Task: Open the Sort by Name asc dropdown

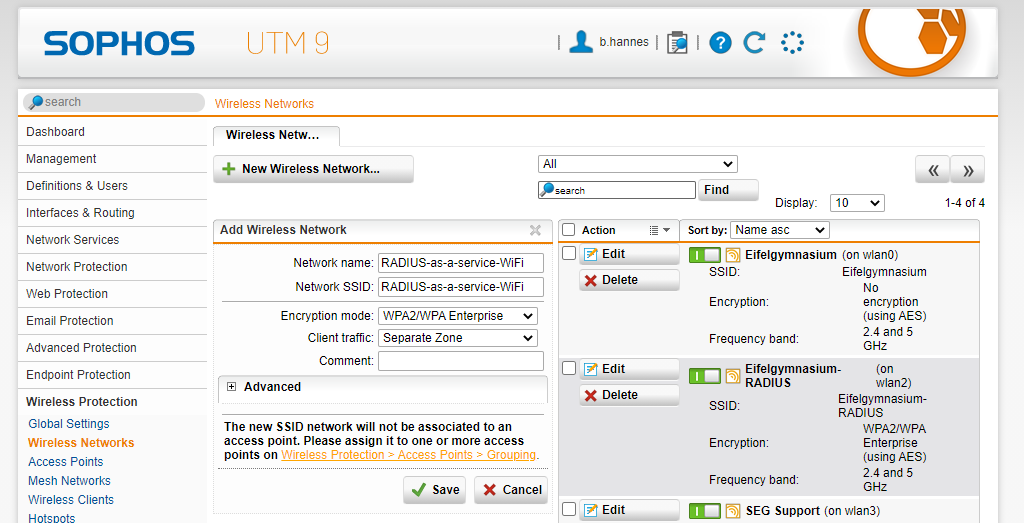Action: click(x=780, y=230)
